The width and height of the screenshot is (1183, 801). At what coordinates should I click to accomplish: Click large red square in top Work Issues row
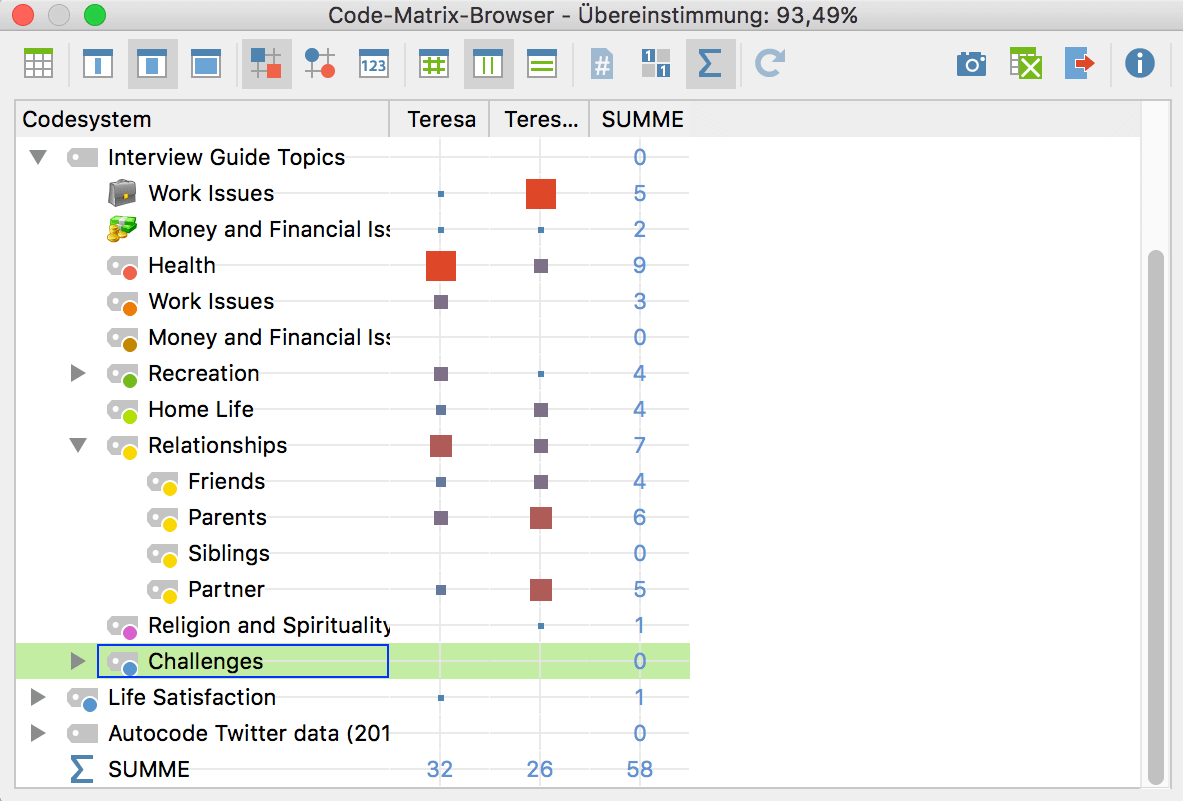541,194
